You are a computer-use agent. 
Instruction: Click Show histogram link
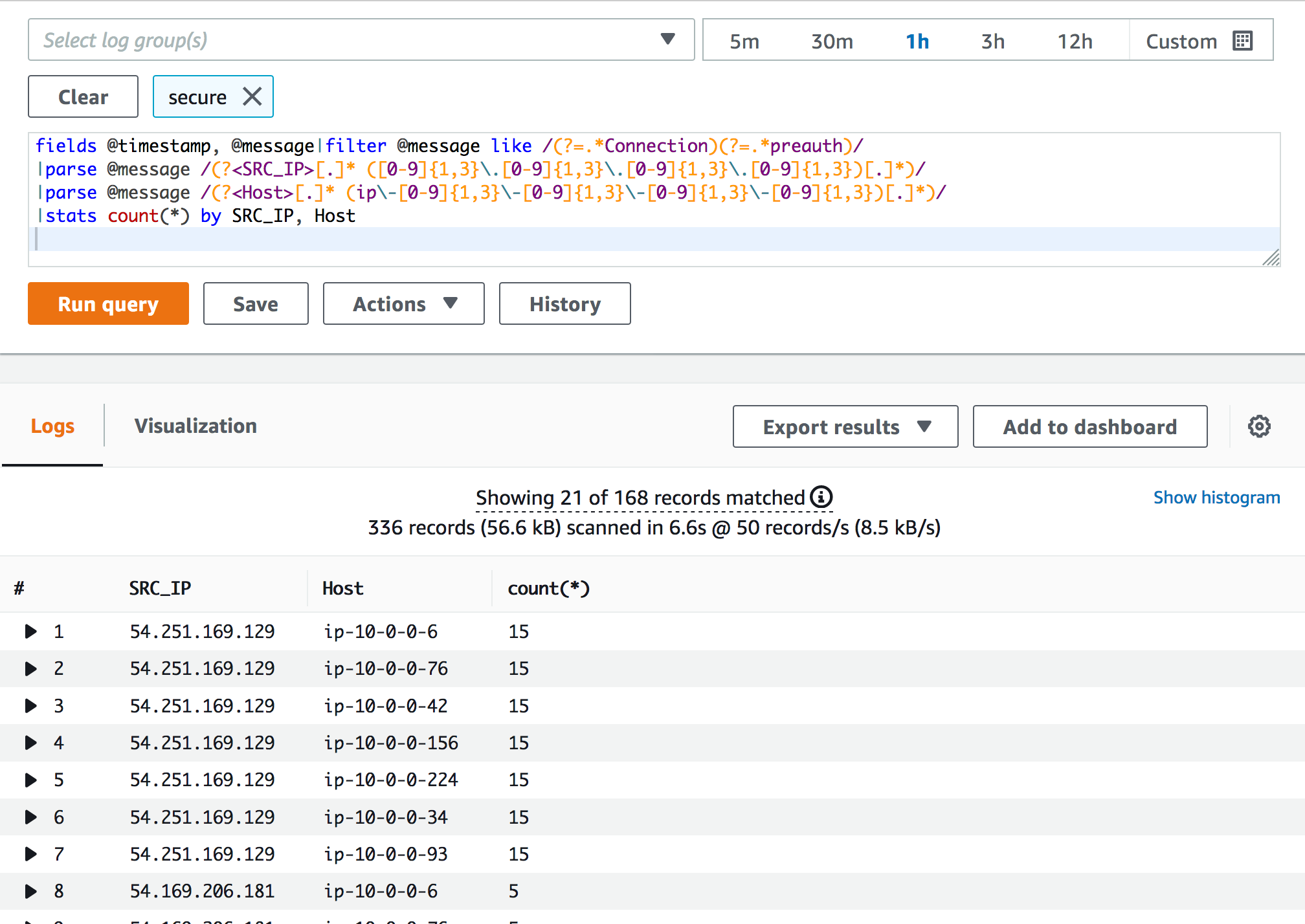1216,497
